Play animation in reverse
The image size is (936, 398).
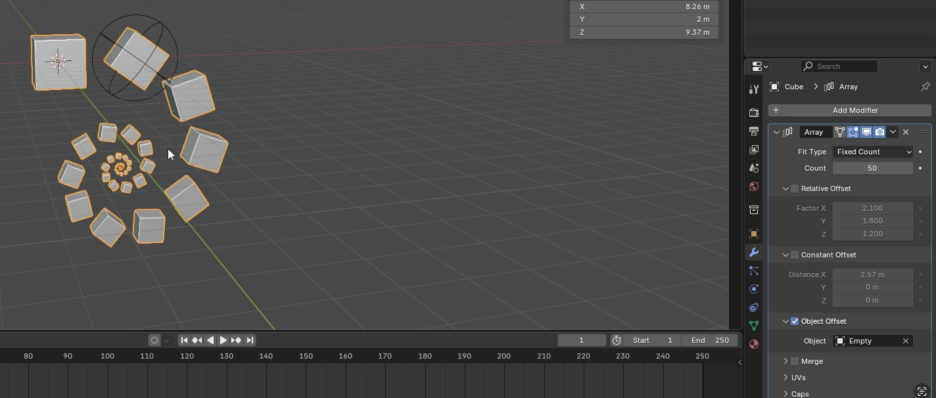click(210, 340)
